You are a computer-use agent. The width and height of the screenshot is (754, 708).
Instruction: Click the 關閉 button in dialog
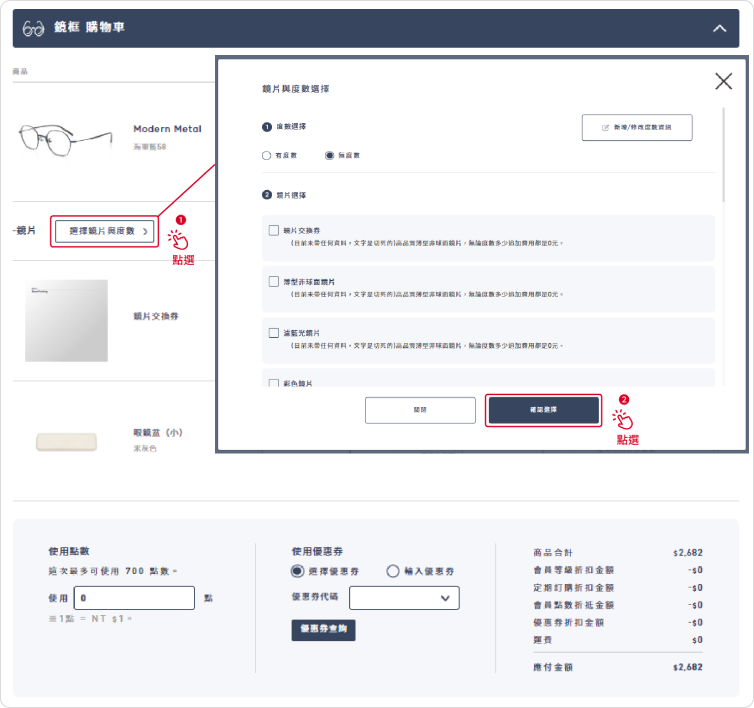click(x=420, y=410)
